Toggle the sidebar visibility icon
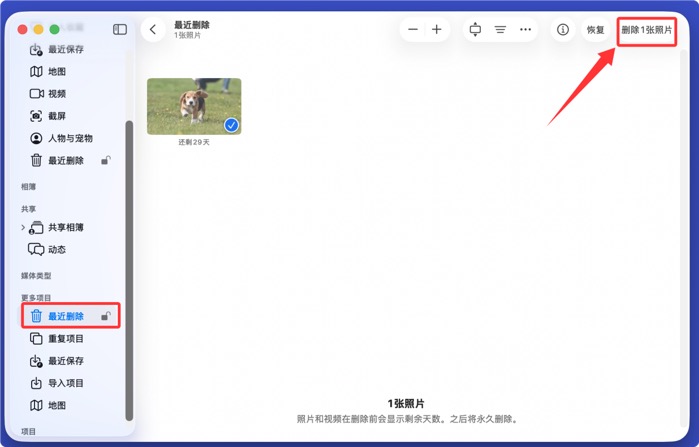Screen dimensions: 699x447 pos(119,29)
